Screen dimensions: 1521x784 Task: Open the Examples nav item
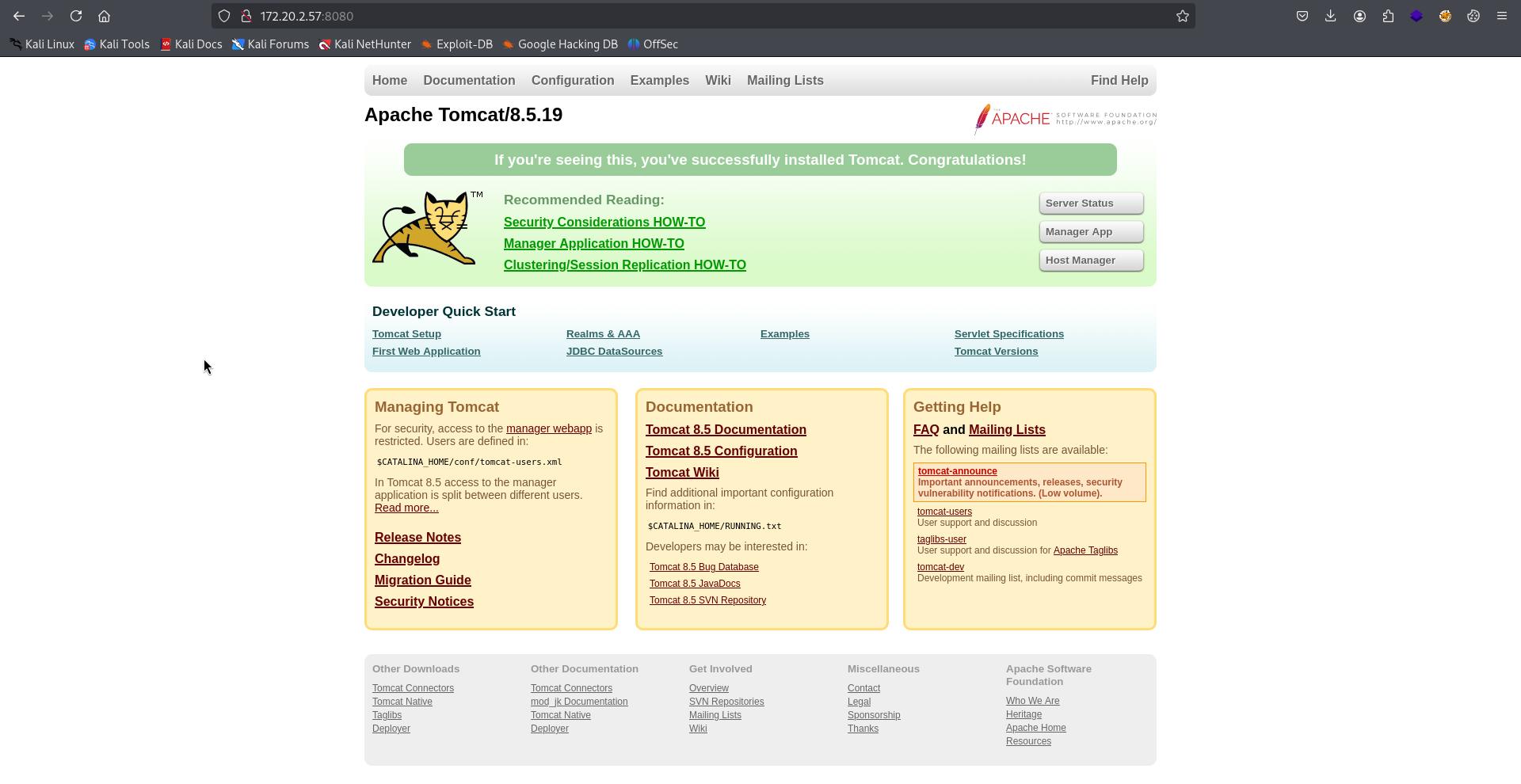(660, 81)
